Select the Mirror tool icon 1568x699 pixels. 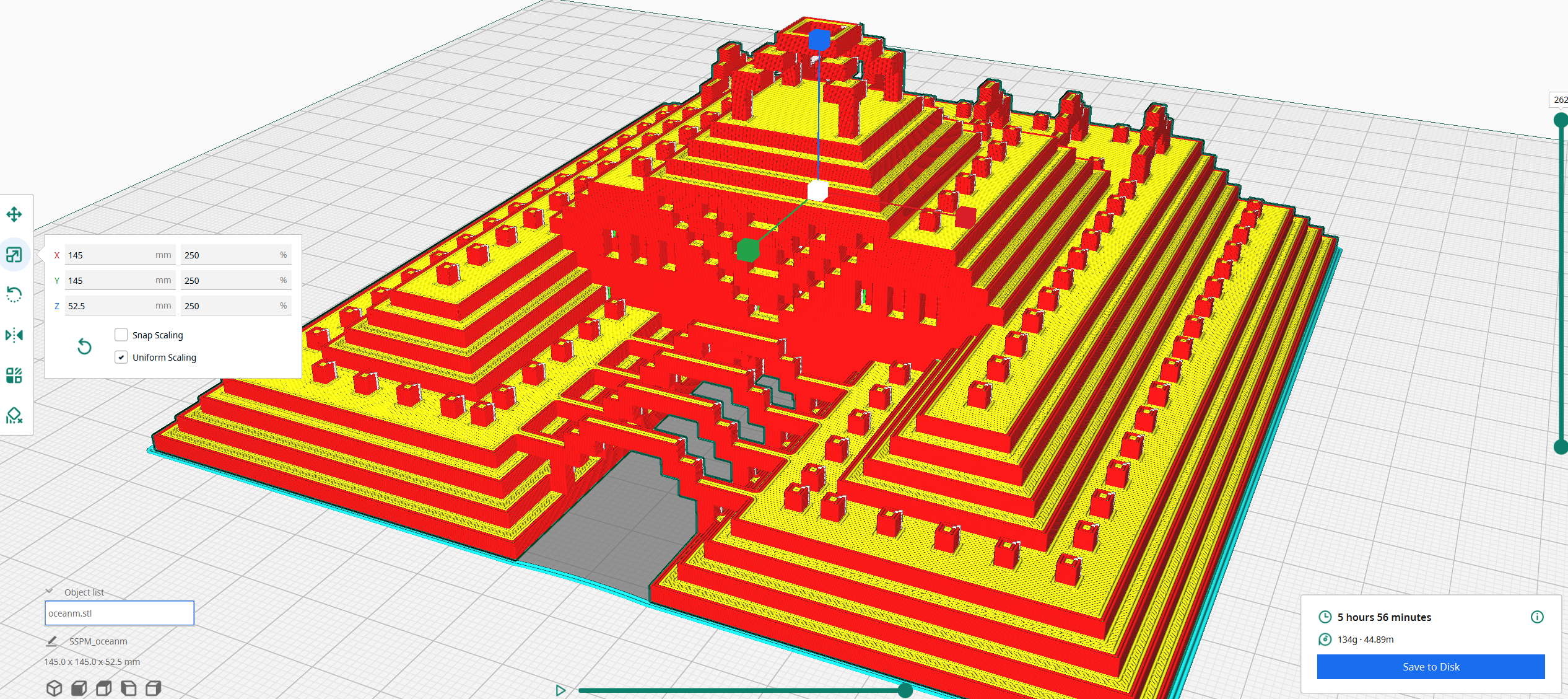pyautogui.click(x=14, y=335)
